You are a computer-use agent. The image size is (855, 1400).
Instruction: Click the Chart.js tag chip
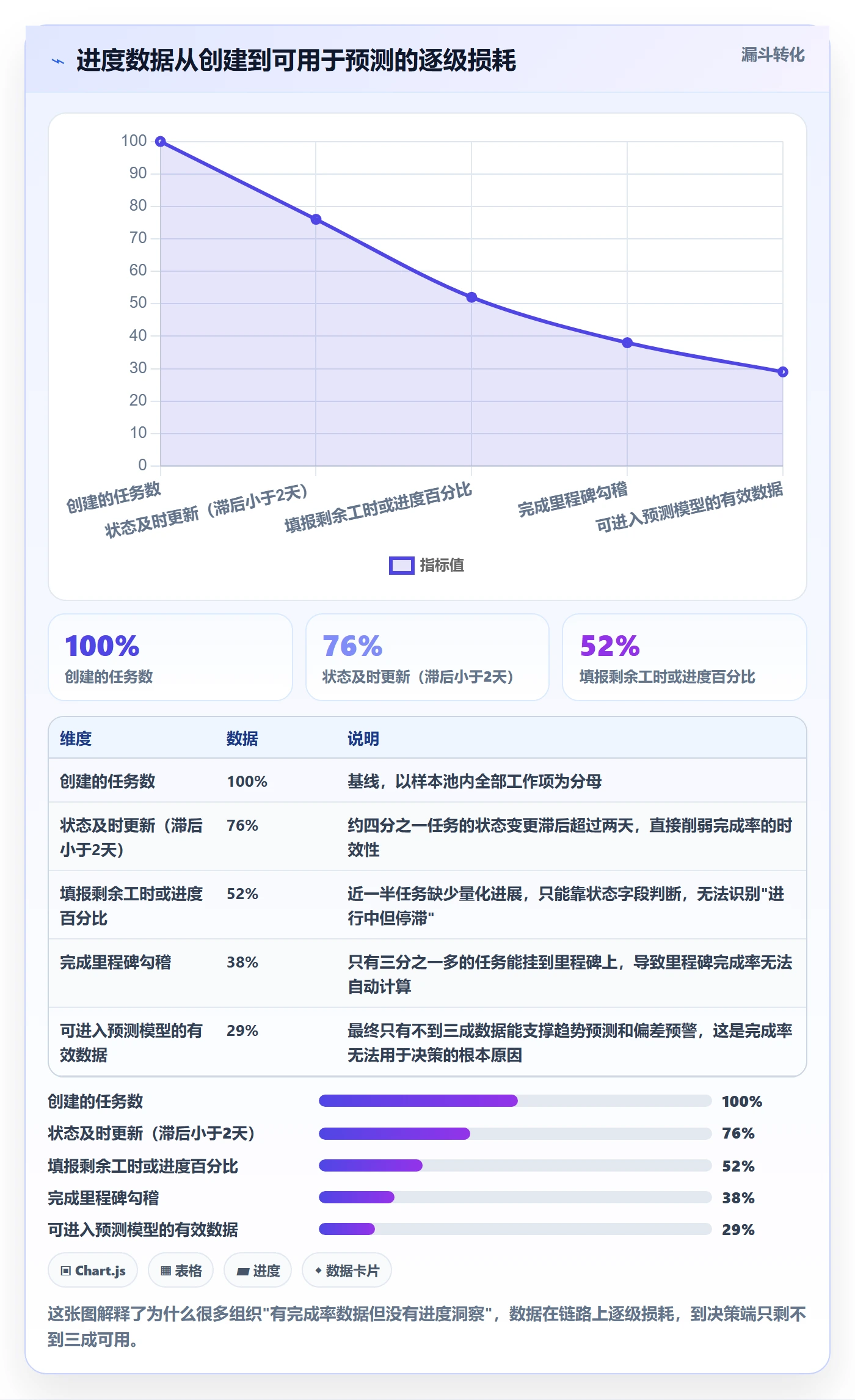(93, 1271)
